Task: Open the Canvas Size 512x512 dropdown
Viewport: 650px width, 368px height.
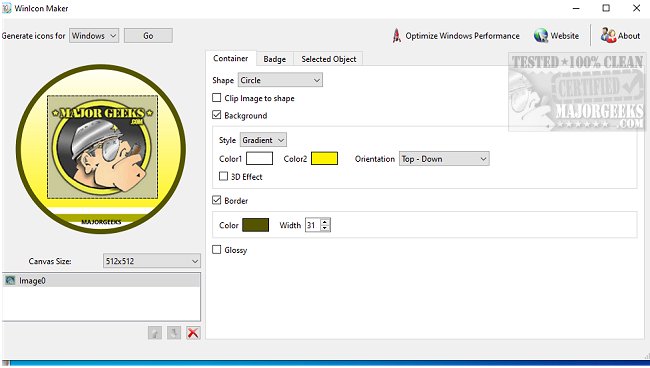Action: pos(151,261)
